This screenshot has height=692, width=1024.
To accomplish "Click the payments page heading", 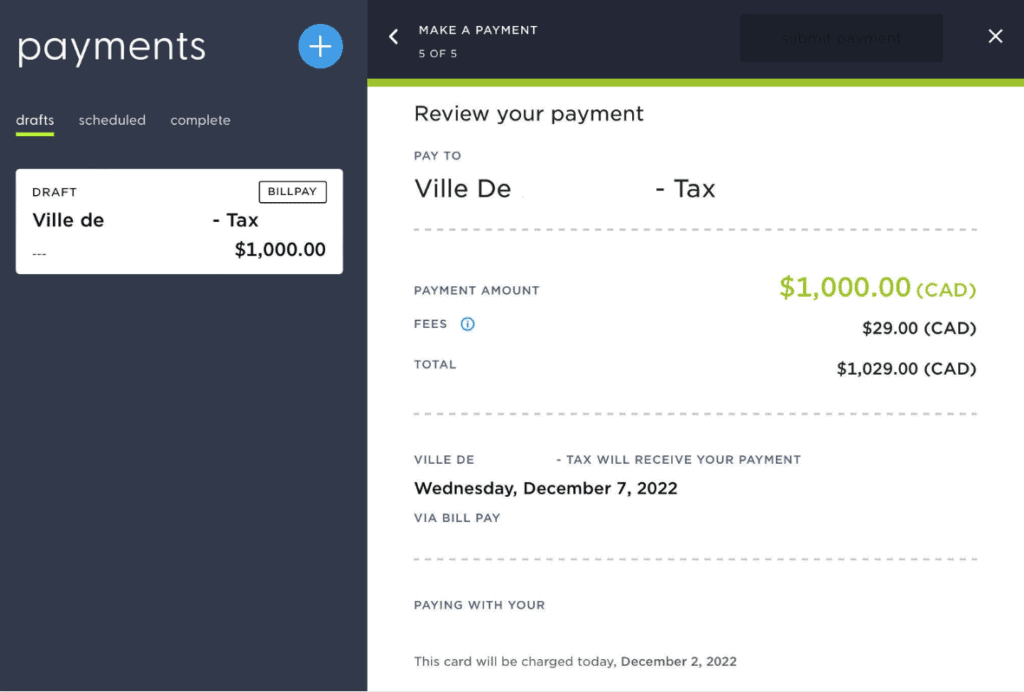I will (x=111, y=47).
